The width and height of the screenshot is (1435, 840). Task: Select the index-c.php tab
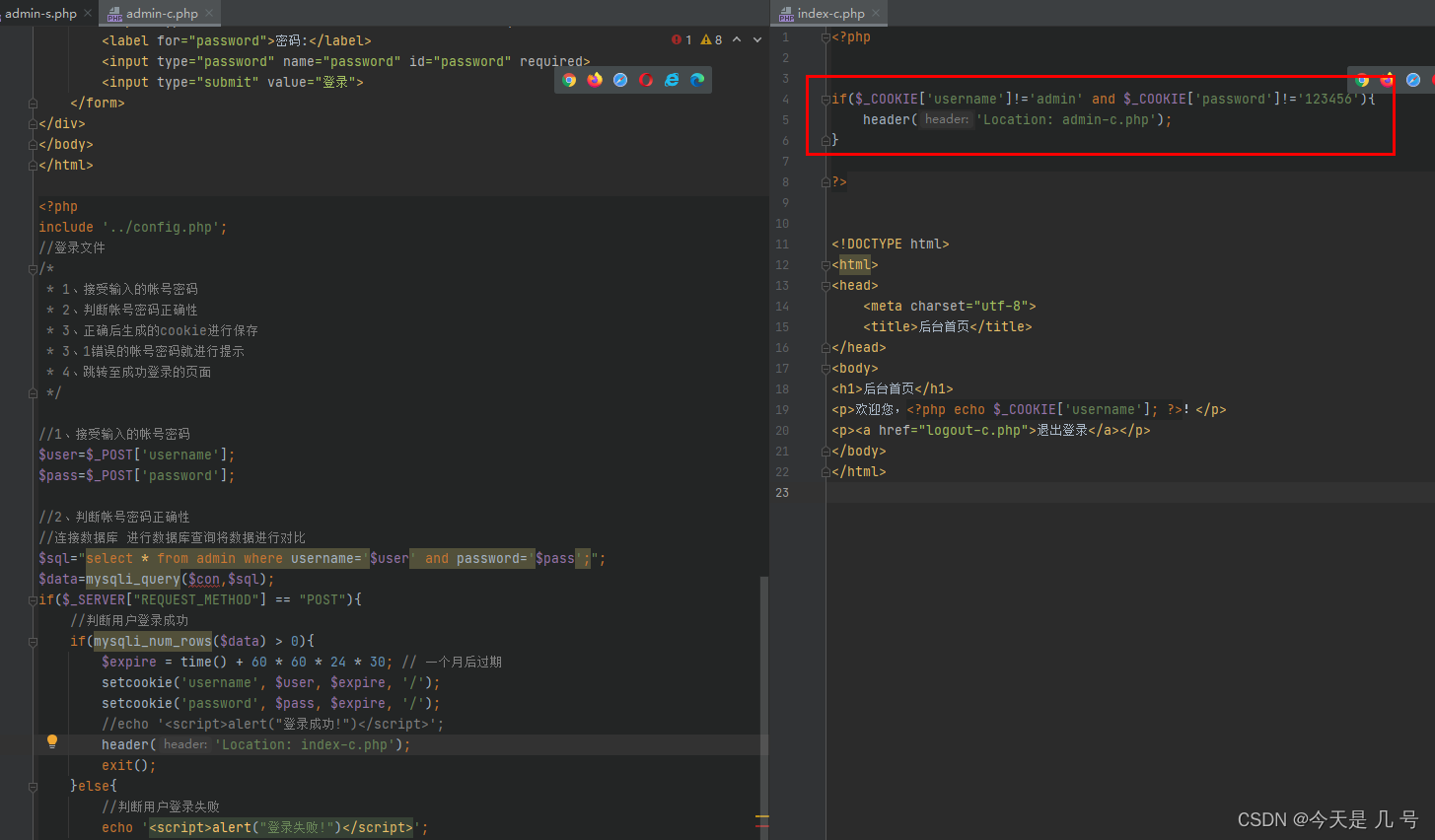(x=830, y=13)
